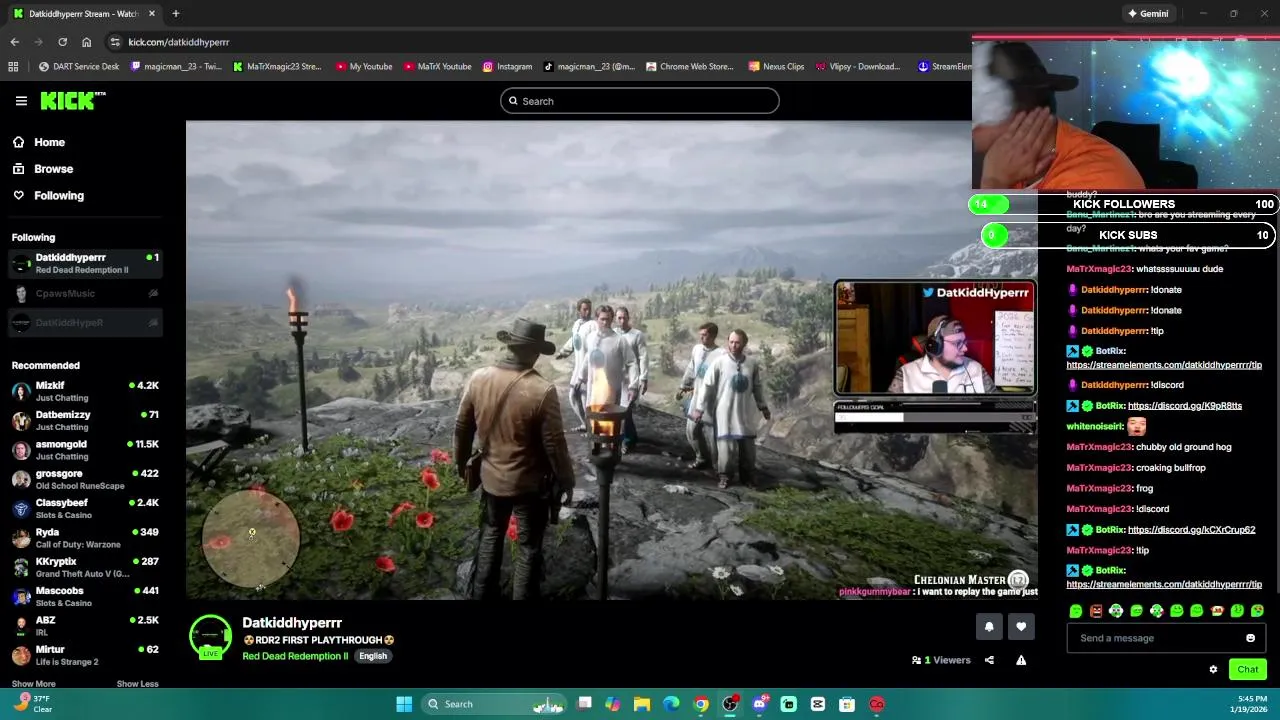
Task: Open the weather widget on taskbar
Action: [x=32, y=704]
